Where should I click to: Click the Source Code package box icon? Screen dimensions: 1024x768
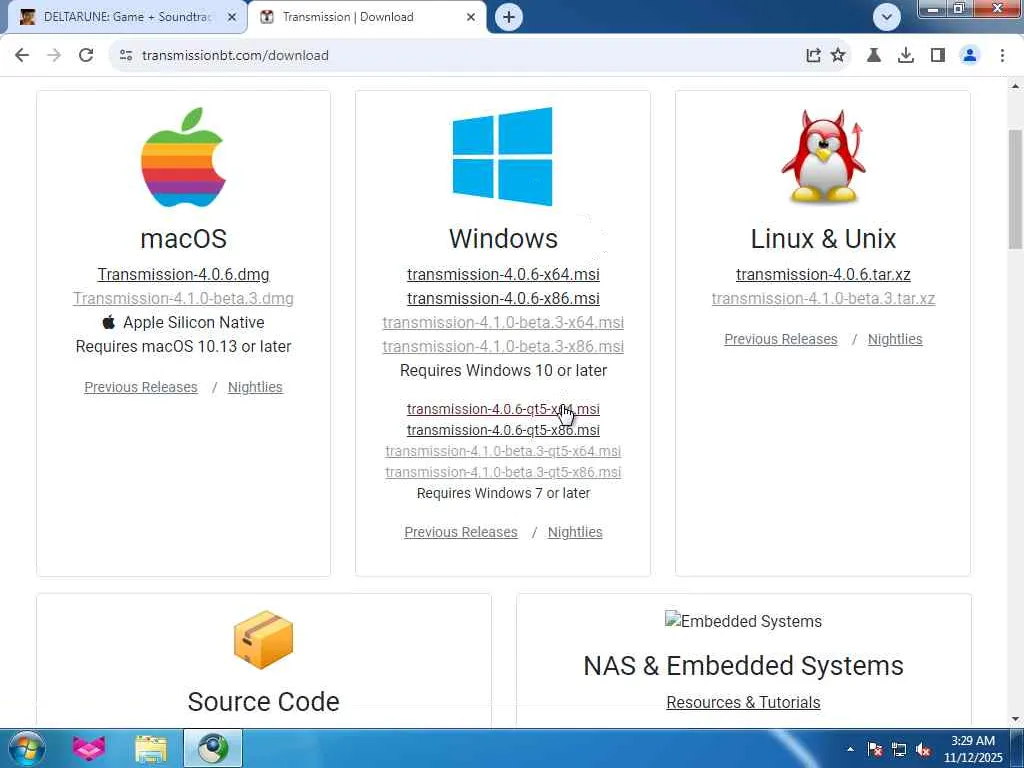263,640
